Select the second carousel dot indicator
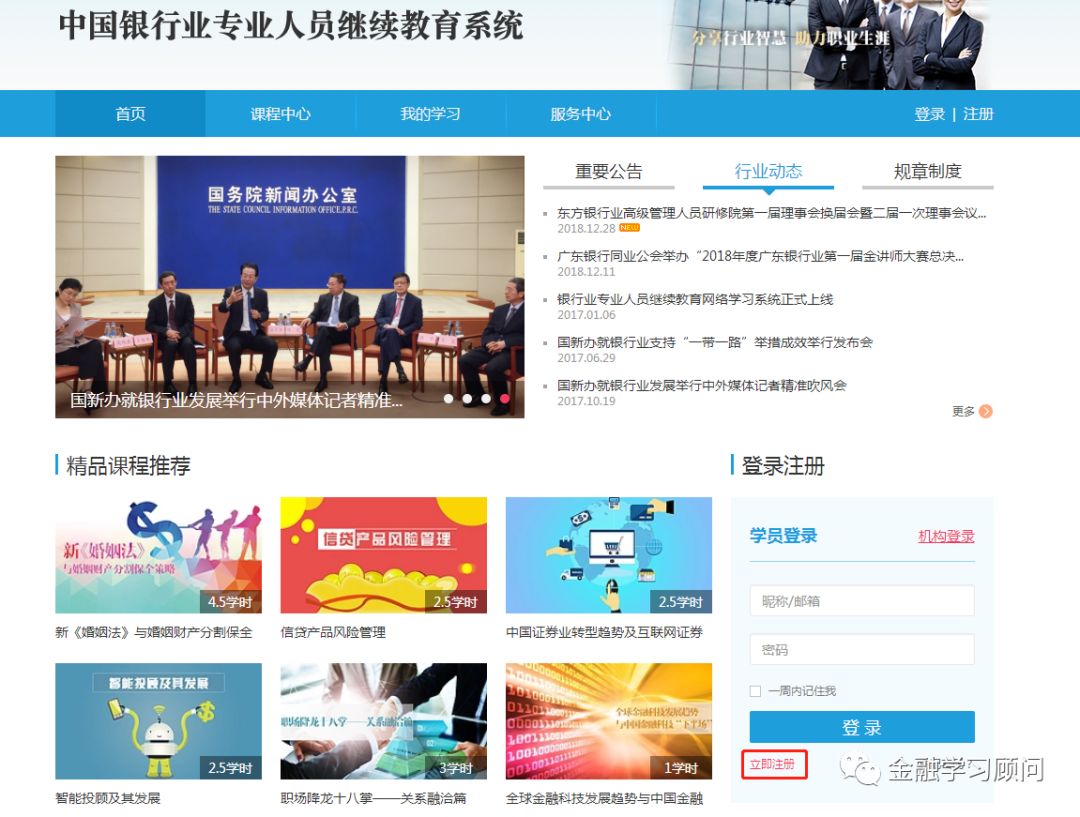Viewport: 1080px width, 817px height. tap(467, 398)
